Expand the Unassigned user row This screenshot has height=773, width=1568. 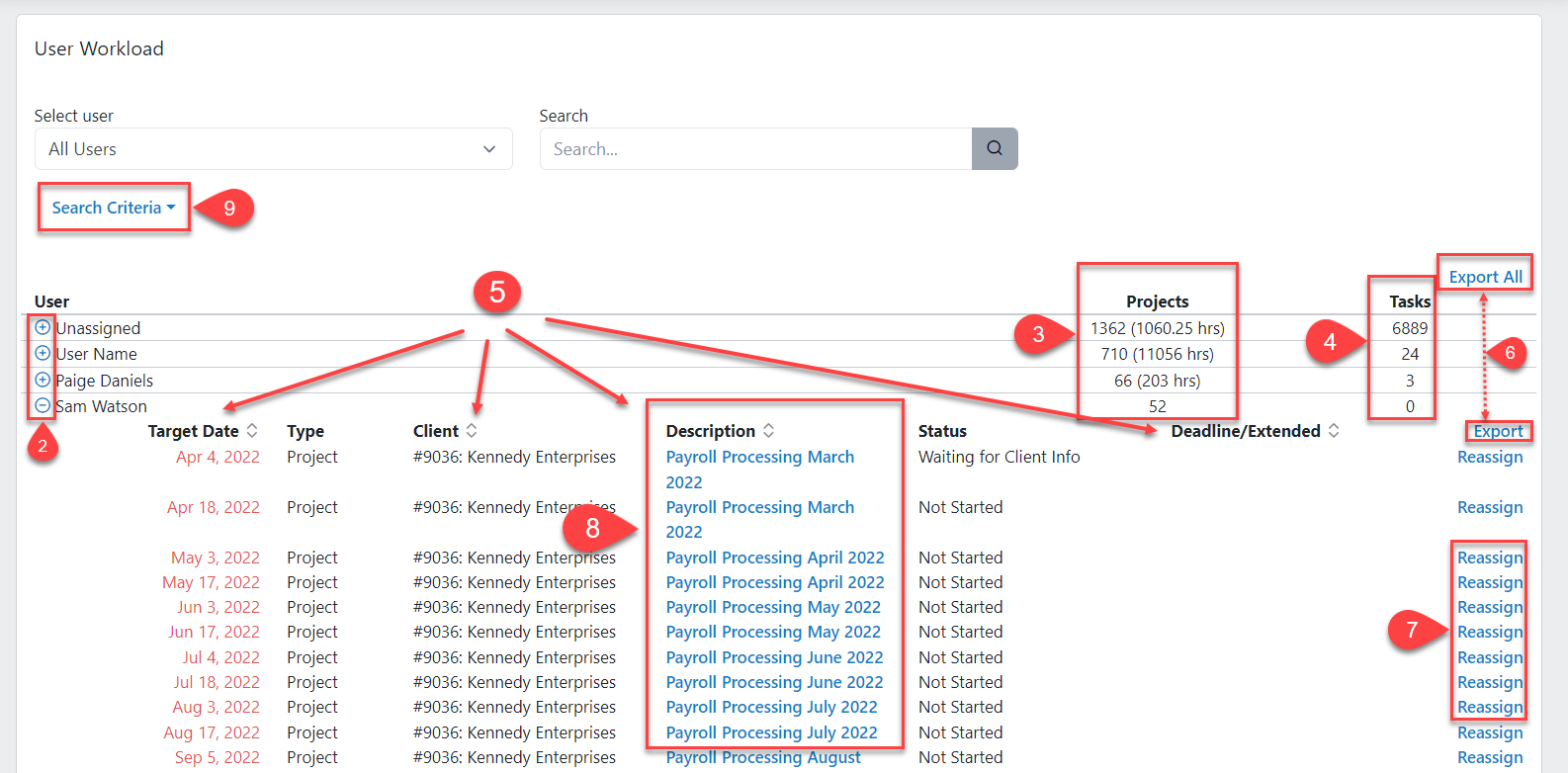coord(43,327)
